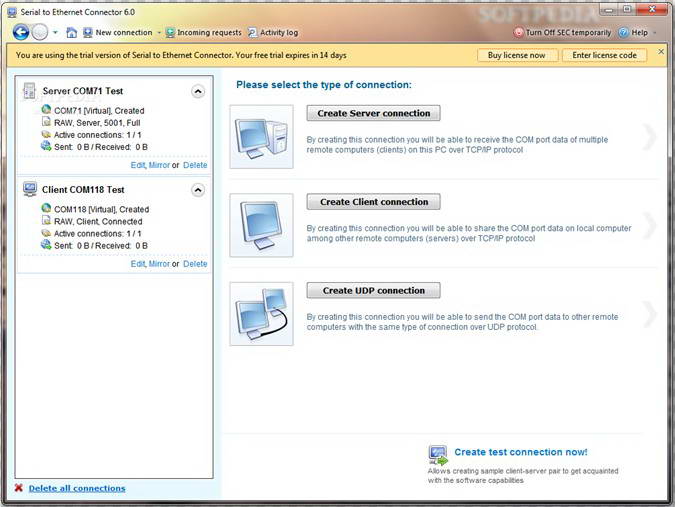Click Create Server connection button

pos(373,113)
